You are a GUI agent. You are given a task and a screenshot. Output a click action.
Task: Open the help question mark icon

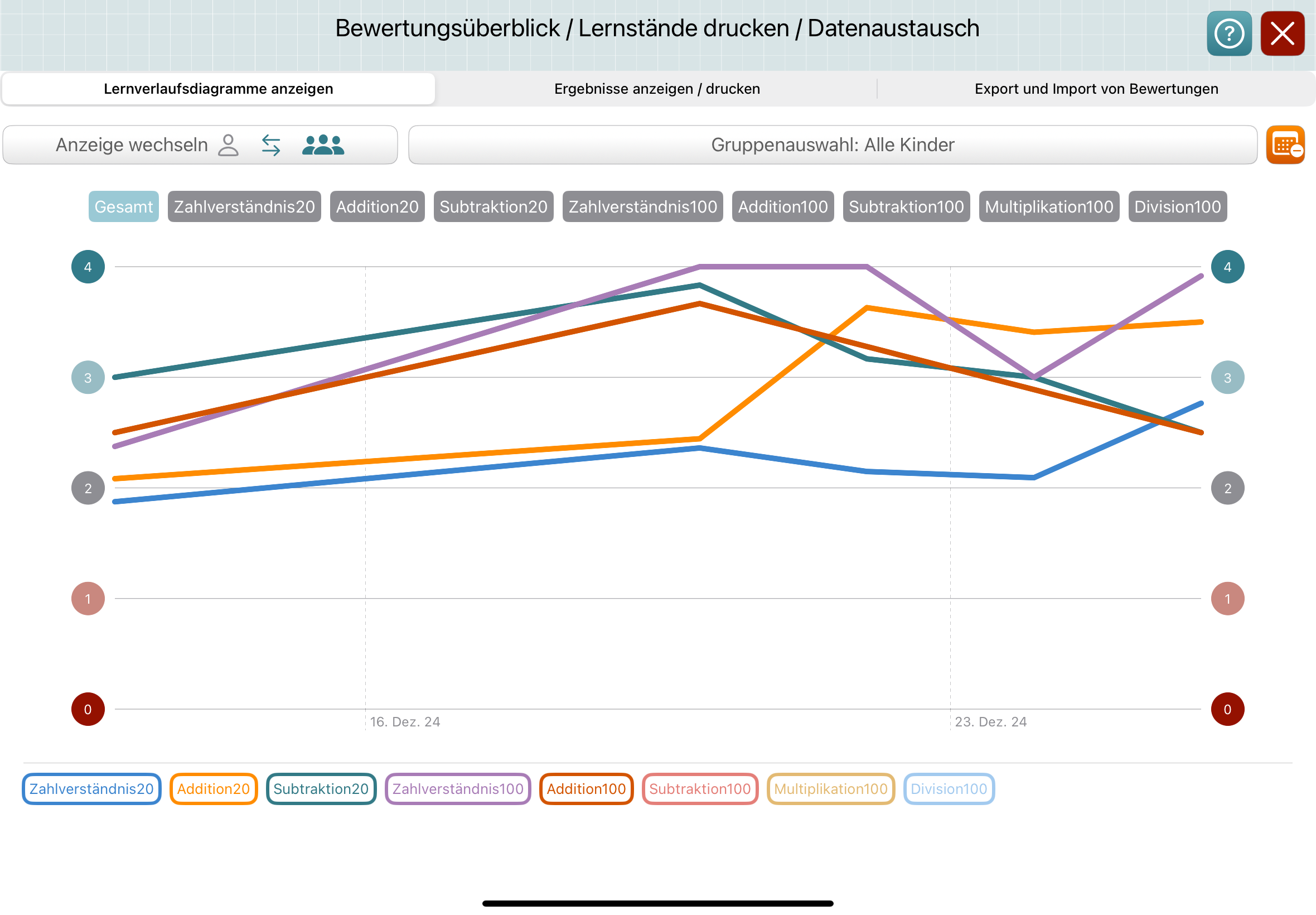(x=1228, y=33)
